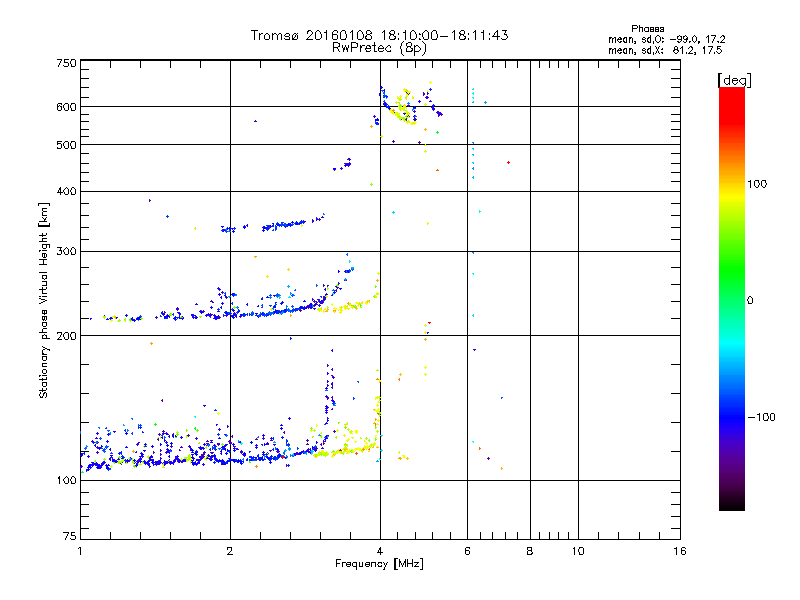Click the colorbar '100' tick label
The height and width of the screenshot is (600, 800).
757,184
